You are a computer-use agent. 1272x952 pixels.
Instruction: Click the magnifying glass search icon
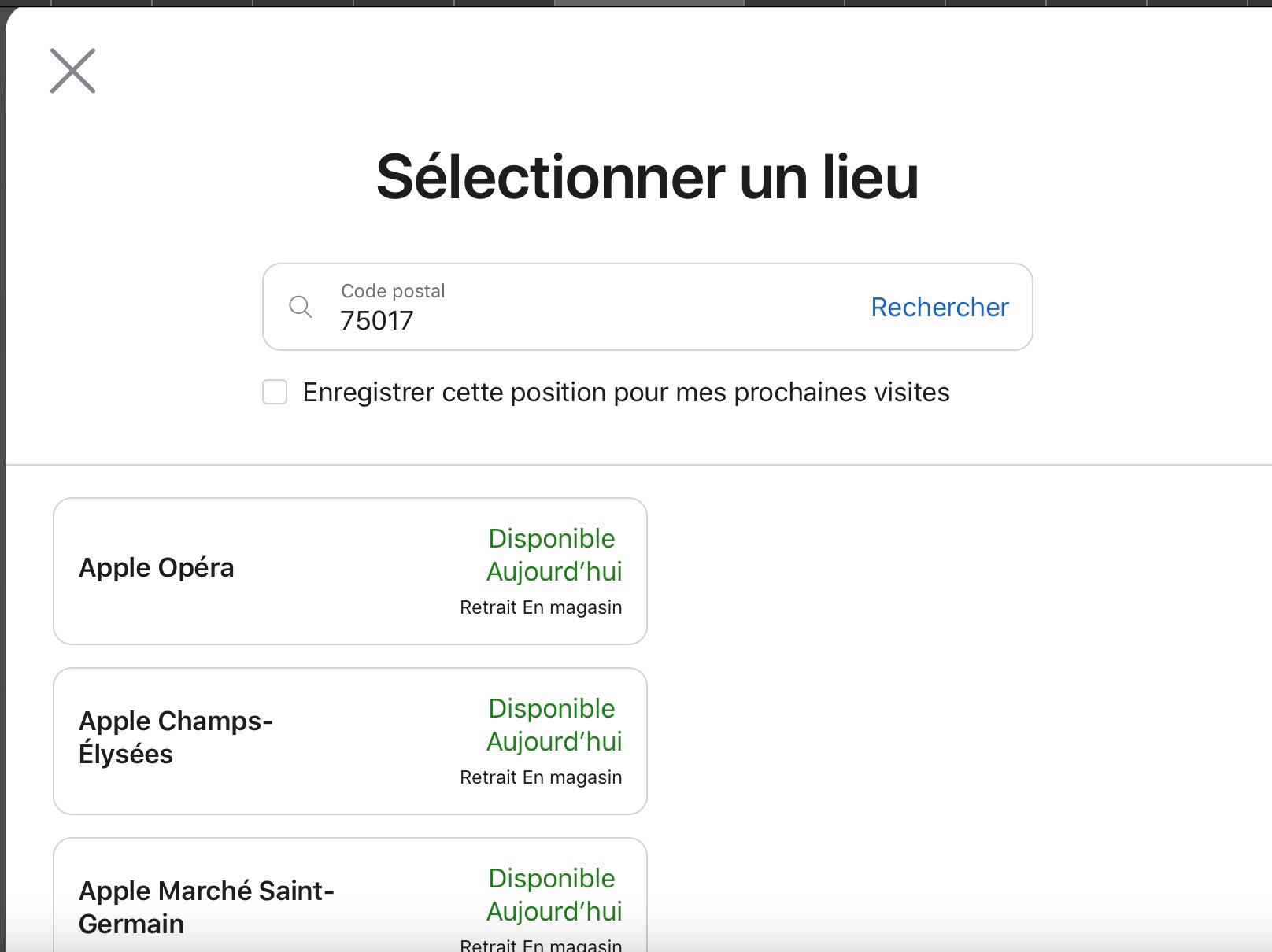(x=301, y=307)
